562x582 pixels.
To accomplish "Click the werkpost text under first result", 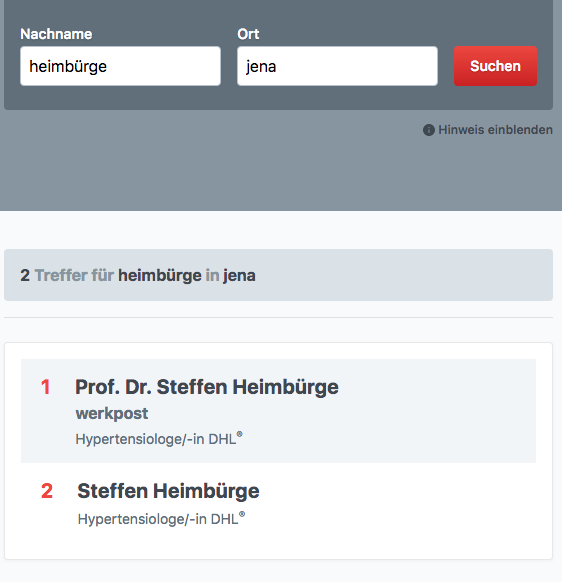I will (x=112, y=414).
